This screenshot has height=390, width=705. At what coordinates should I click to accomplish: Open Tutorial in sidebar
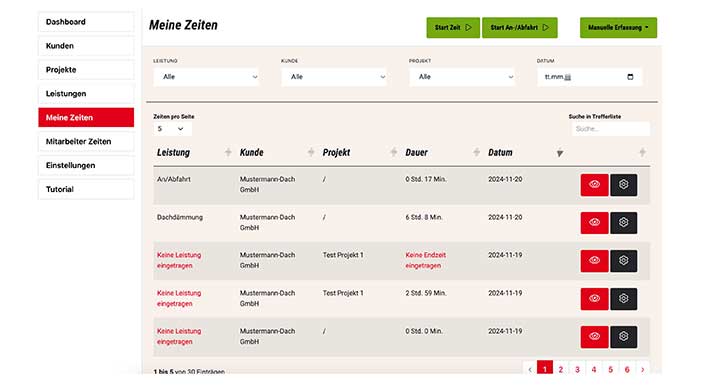click(86, 189)
